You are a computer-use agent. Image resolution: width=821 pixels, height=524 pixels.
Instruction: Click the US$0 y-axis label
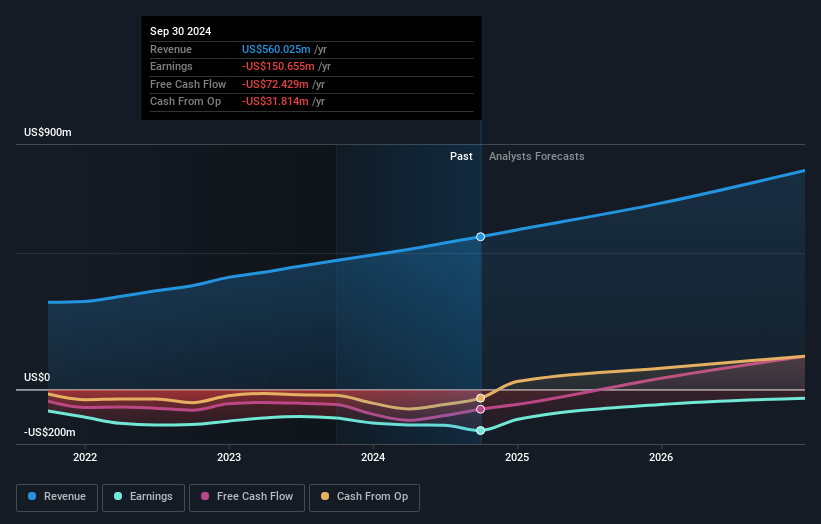coord(37,377)
